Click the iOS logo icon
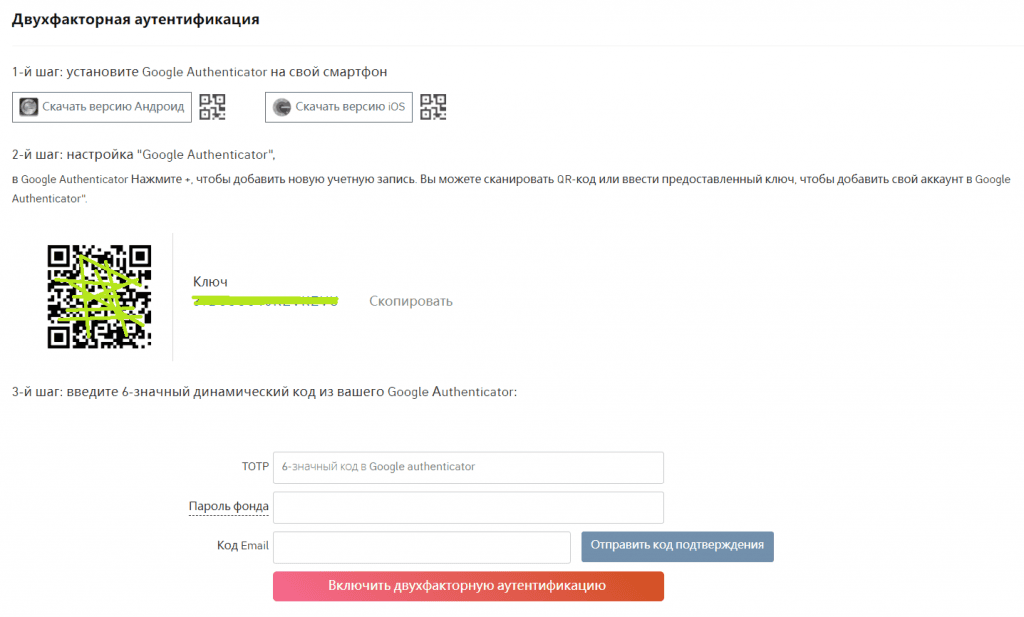Screen dimensions: 1024x617 coord(281,107)
